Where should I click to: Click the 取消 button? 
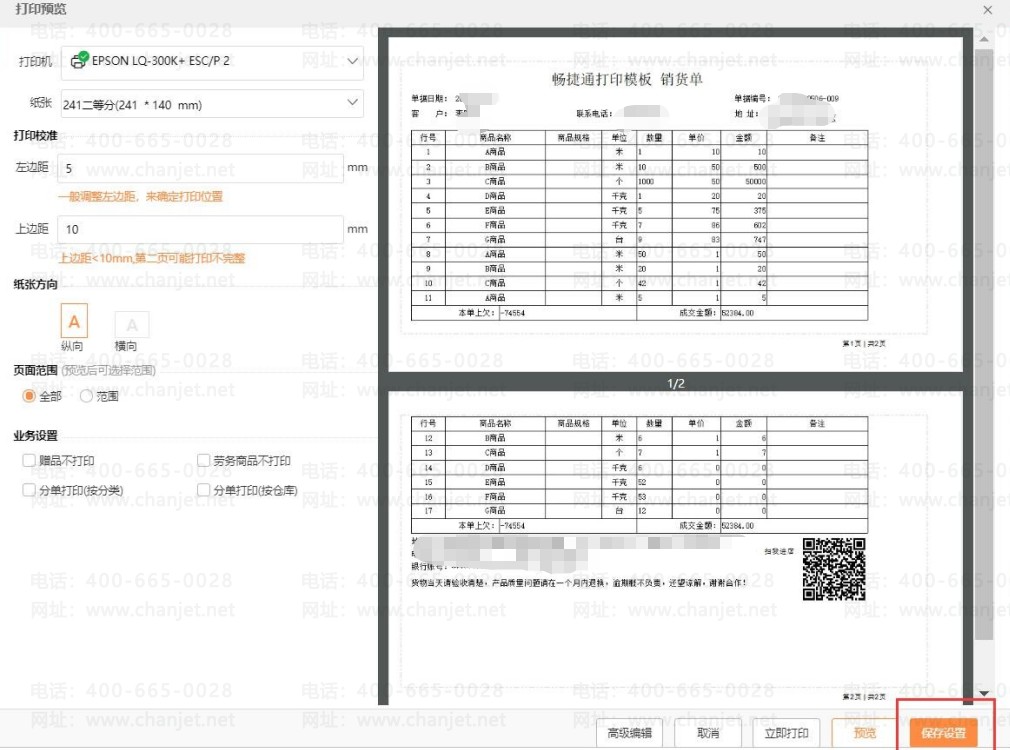(x=708, y=733)
